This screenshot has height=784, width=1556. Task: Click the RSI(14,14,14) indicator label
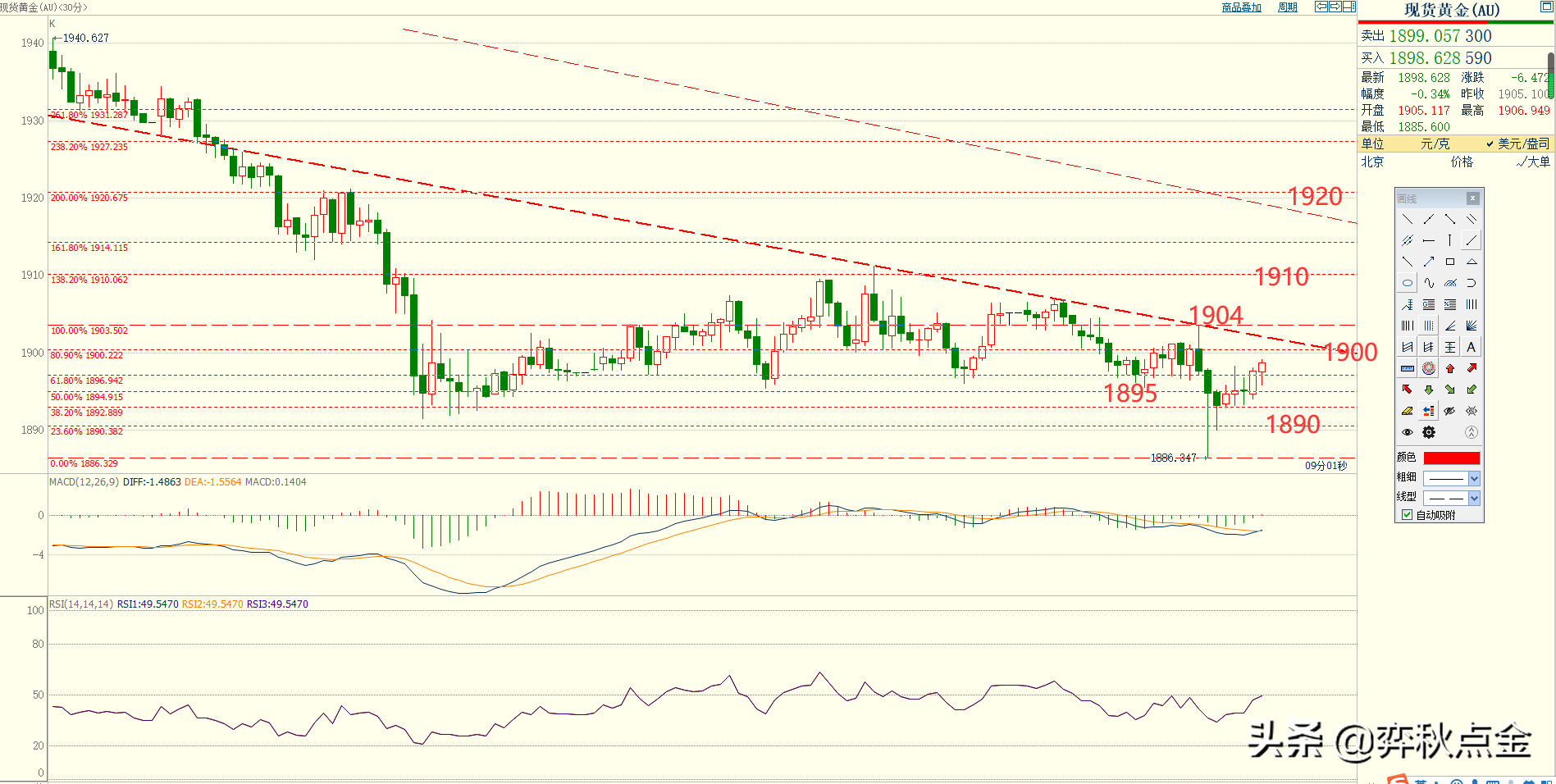pos(81,604)
